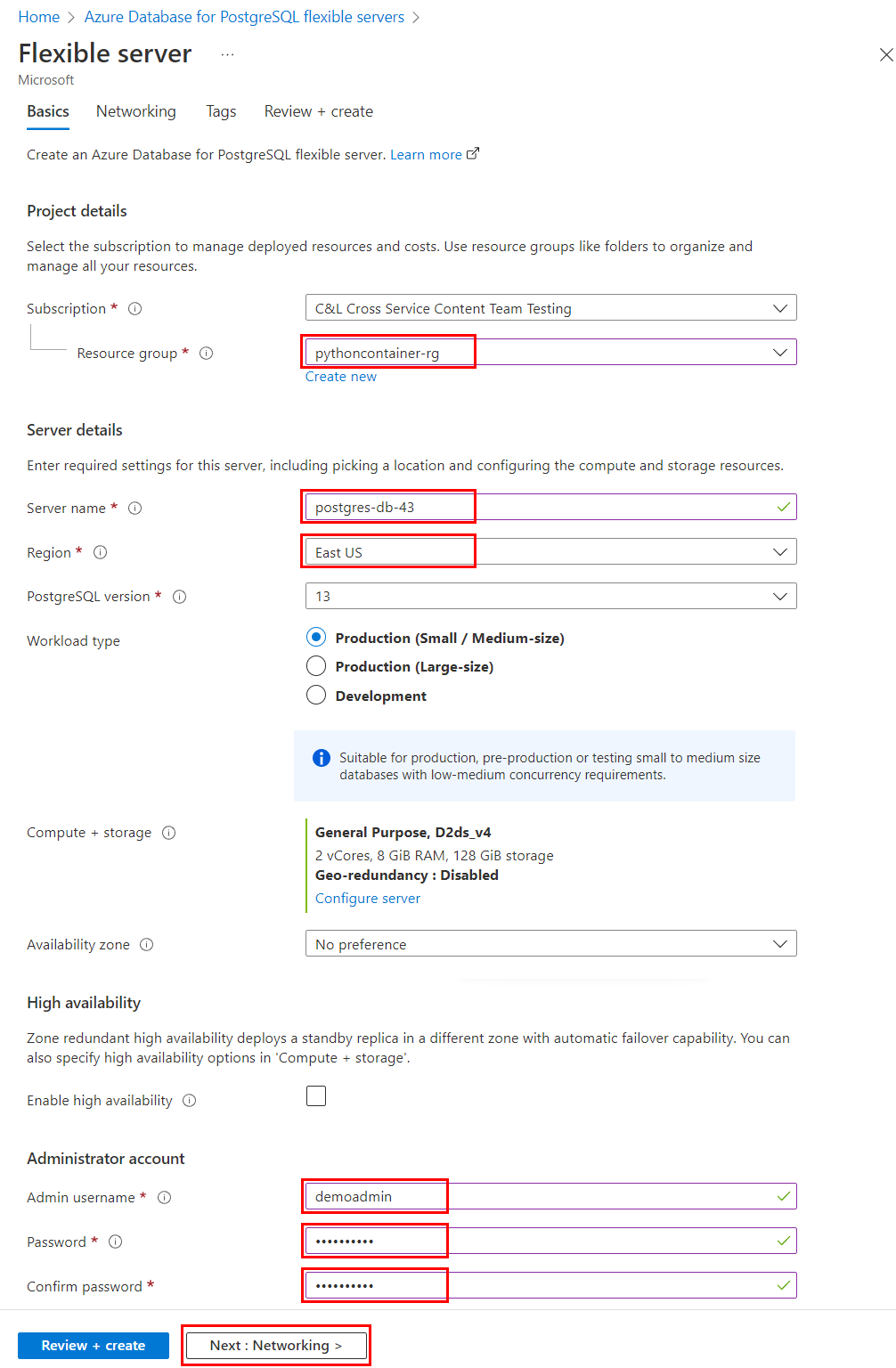The height and width of the screenshot is (1368, 896).
Task: Expand the PostgreSQL version dropdown
Action: (781, 596)
